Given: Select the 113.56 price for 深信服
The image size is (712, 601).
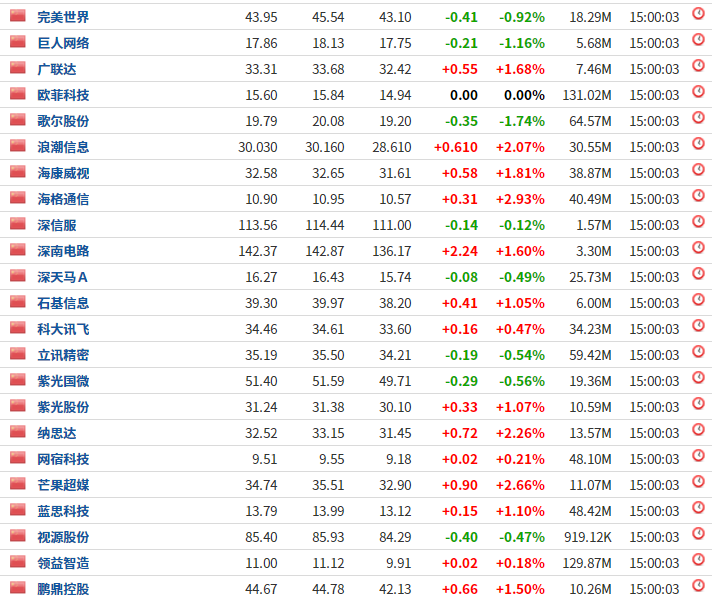Looking at the screenshot, I should 258,225.
